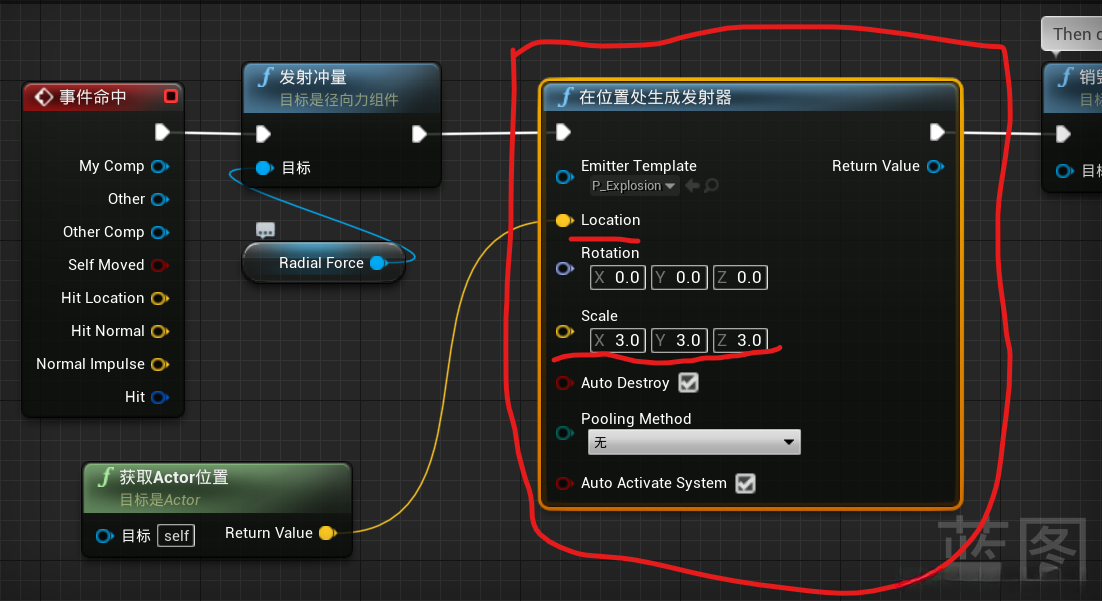Click the Emitter Template input pin
Viewport: 1102px width, 601px height.
564,176
